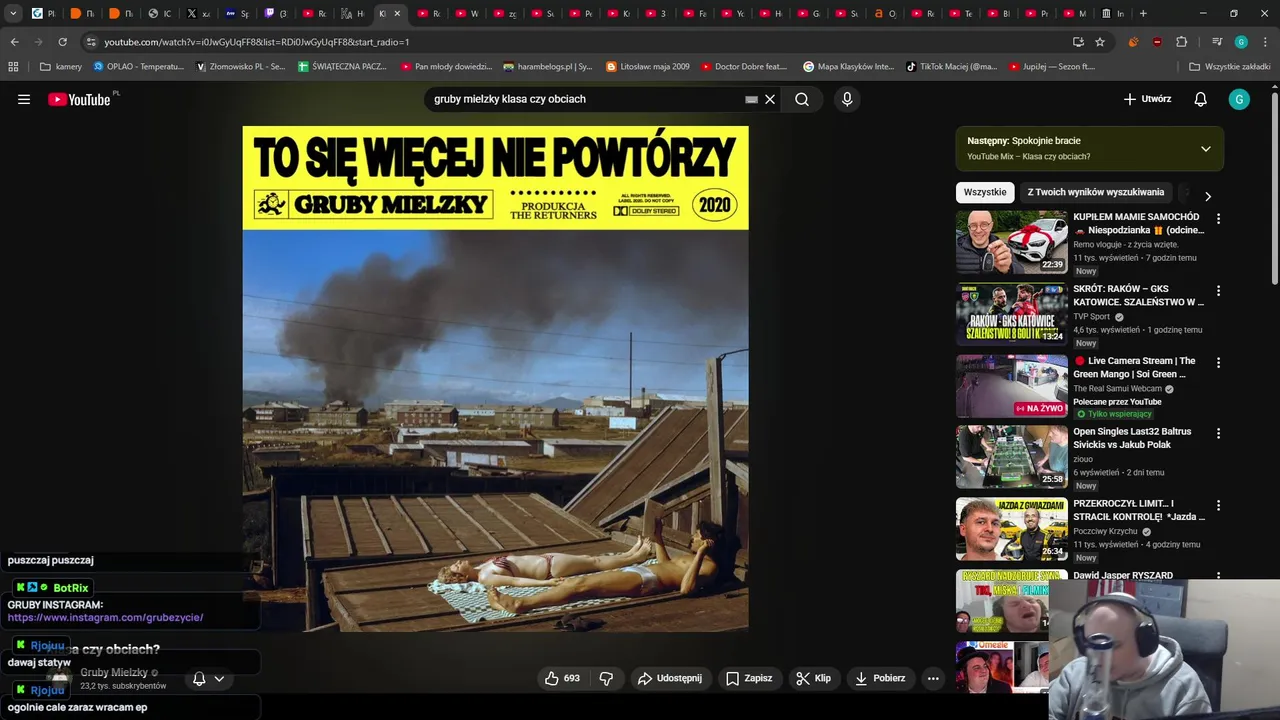Screen dimensions: 1280x720
Task: Select the Wszystkie filter chip
Action: (985, 192)
